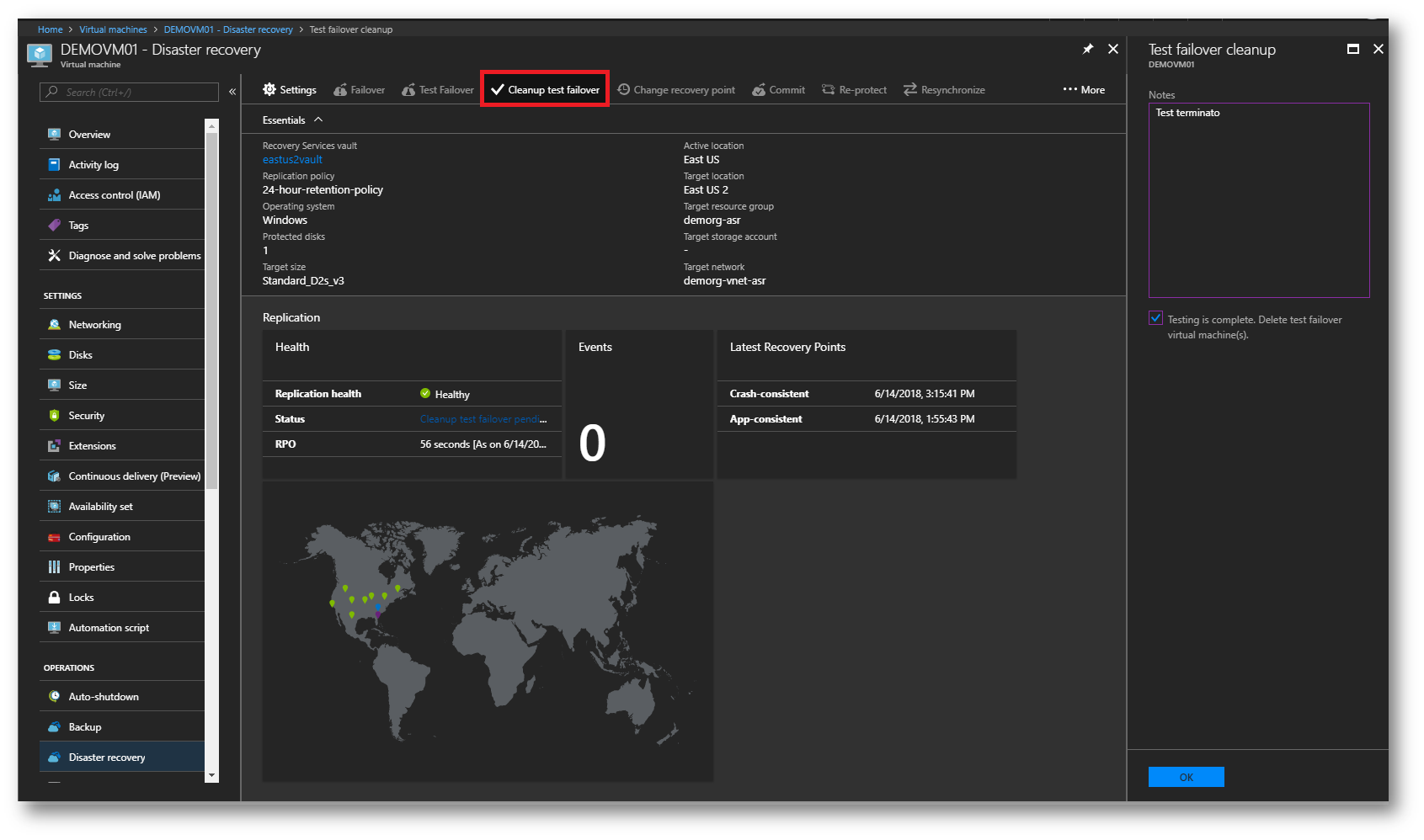The image size is (1424, 840).
Task: Click Cleanup test failover
Action: [545, 89]
